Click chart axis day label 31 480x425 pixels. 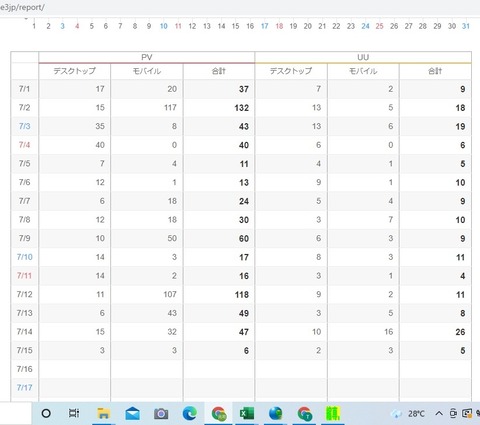pyautogui.click(x=466, y=26)
